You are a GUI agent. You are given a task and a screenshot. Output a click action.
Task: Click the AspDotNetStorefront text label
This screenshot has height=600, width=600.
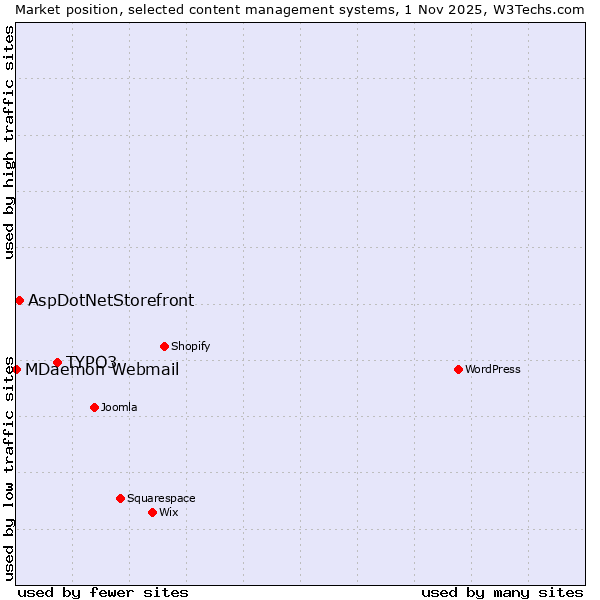[x=111, y=300]
